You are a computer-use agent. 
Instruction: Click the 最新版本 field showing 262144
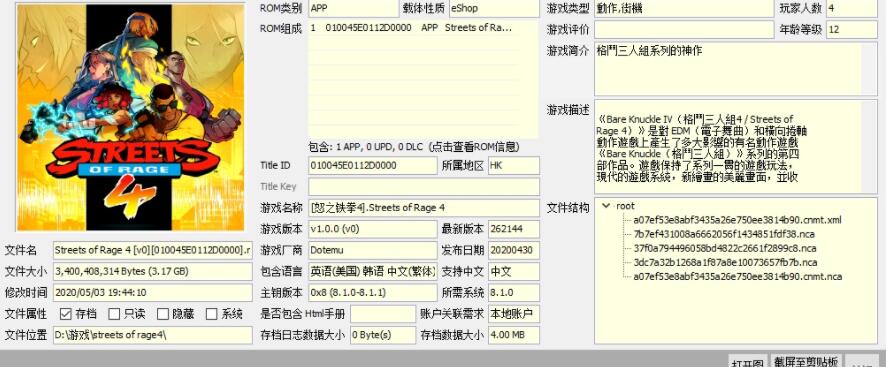click(x=514, y=229)
